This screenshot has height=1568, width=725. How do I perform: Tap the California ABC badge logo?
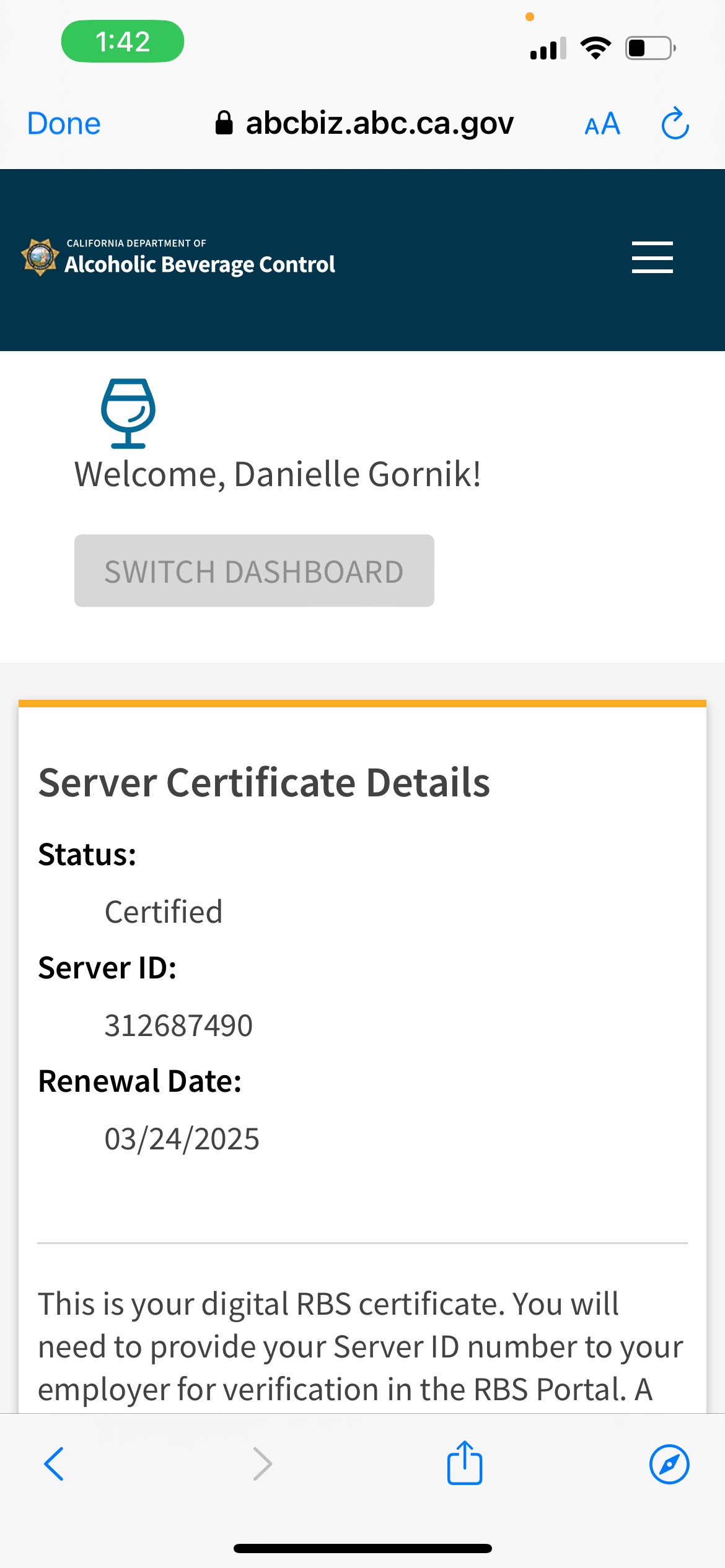click(40, 257)
